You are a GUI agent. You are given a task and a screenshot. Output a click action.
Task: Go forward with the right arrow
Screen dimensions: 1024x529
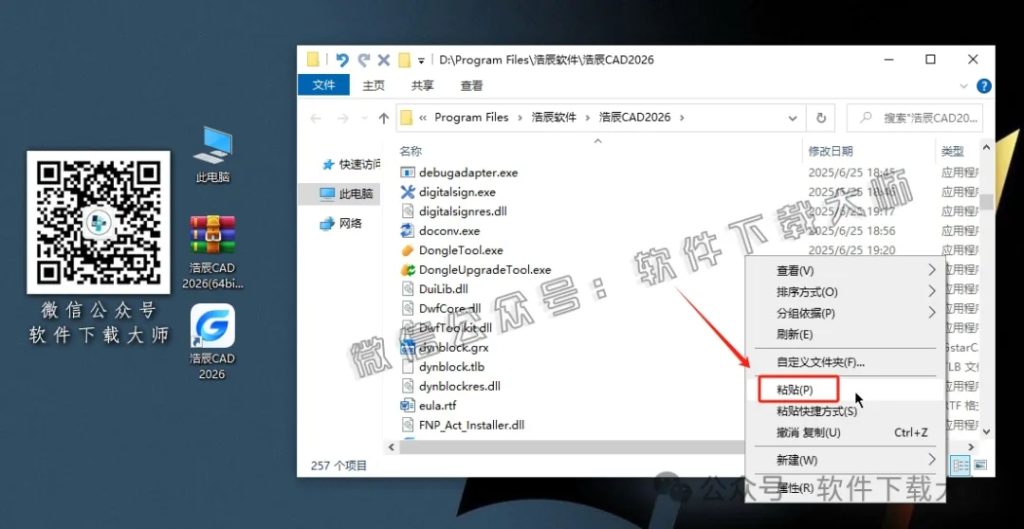pos(343,118)
